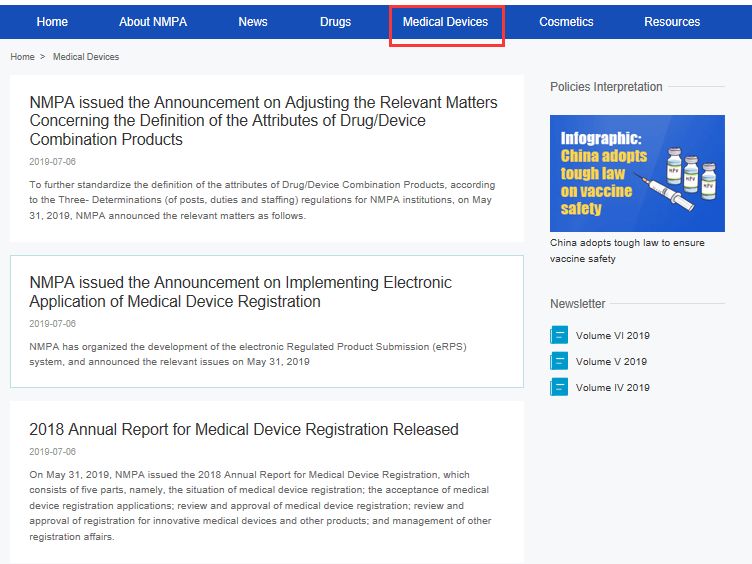Viewport: 752px width, 564px height.
Task: Open the Electronic Application of Registration article
Action: coord(240,292)
